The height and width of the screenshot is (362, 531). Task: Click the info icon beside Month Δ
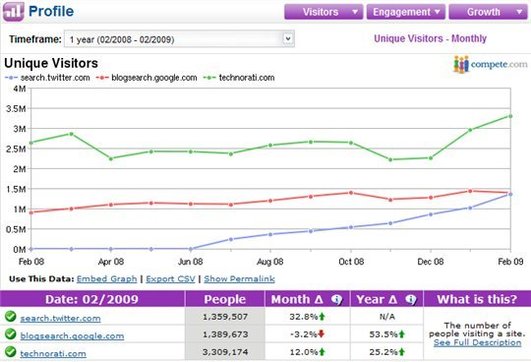click(x=337, y=299)
